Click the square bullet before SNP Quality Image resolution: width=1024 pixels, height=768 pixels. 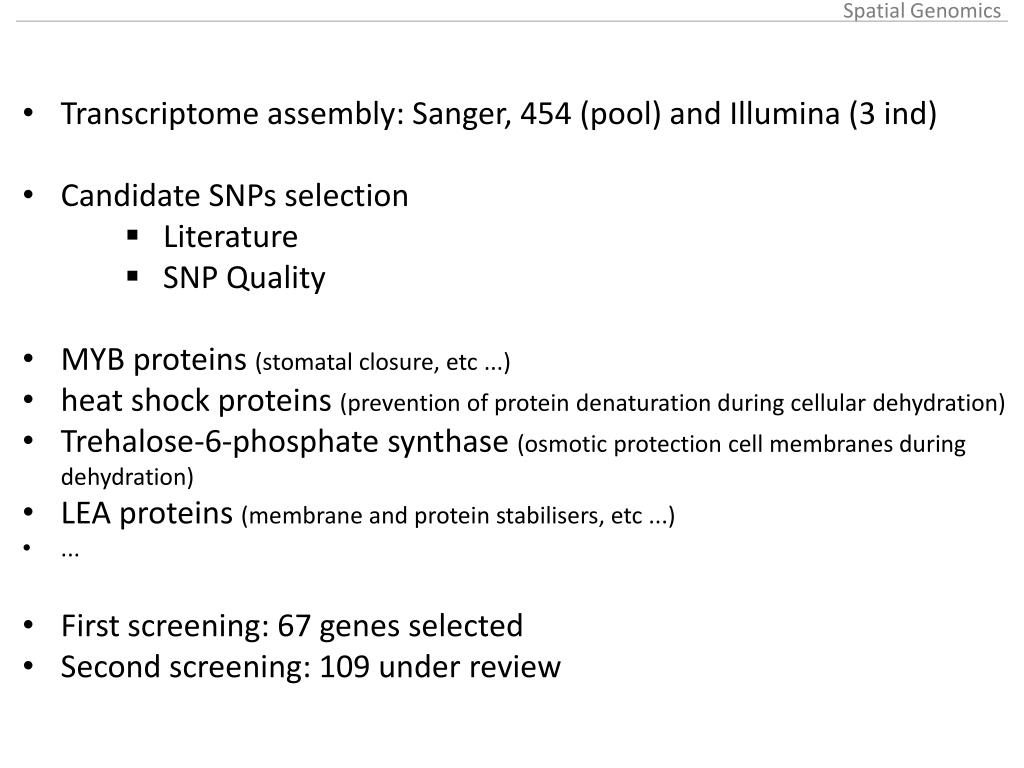click(x=133, y=276)
